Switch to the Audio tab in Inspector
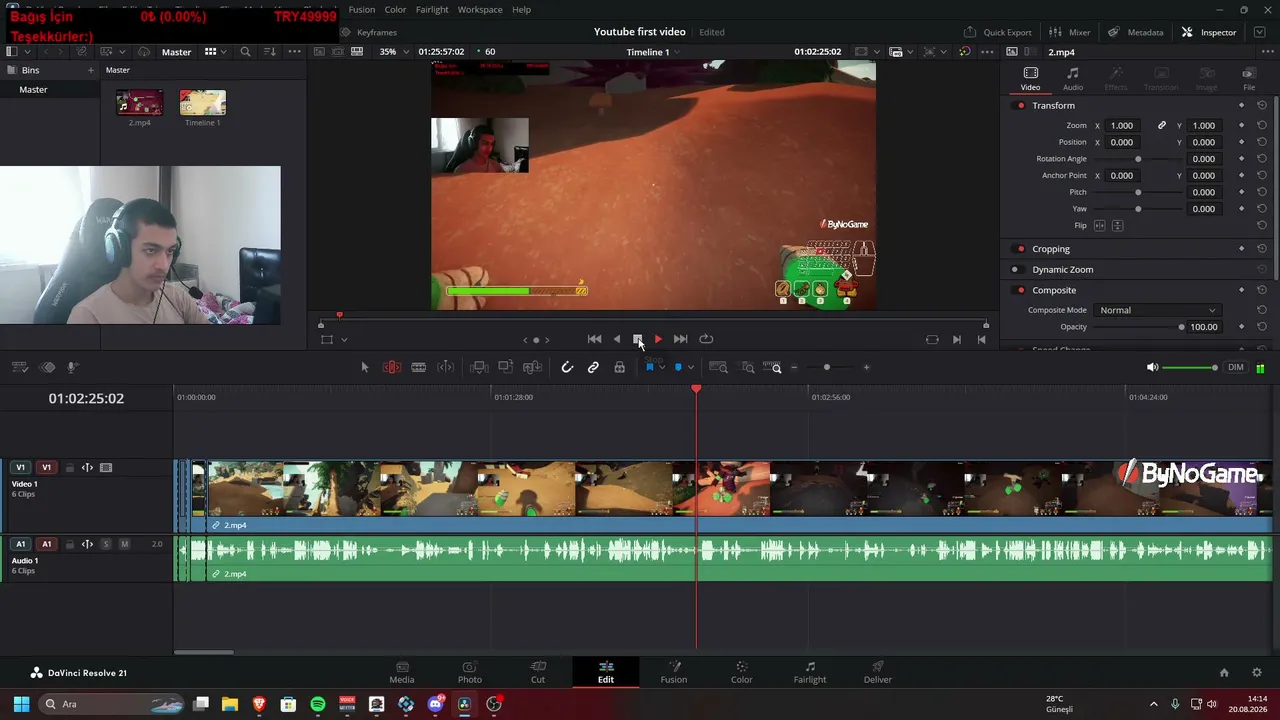The width and height of the screenshot is (1280, 720). pos(1072,79)
